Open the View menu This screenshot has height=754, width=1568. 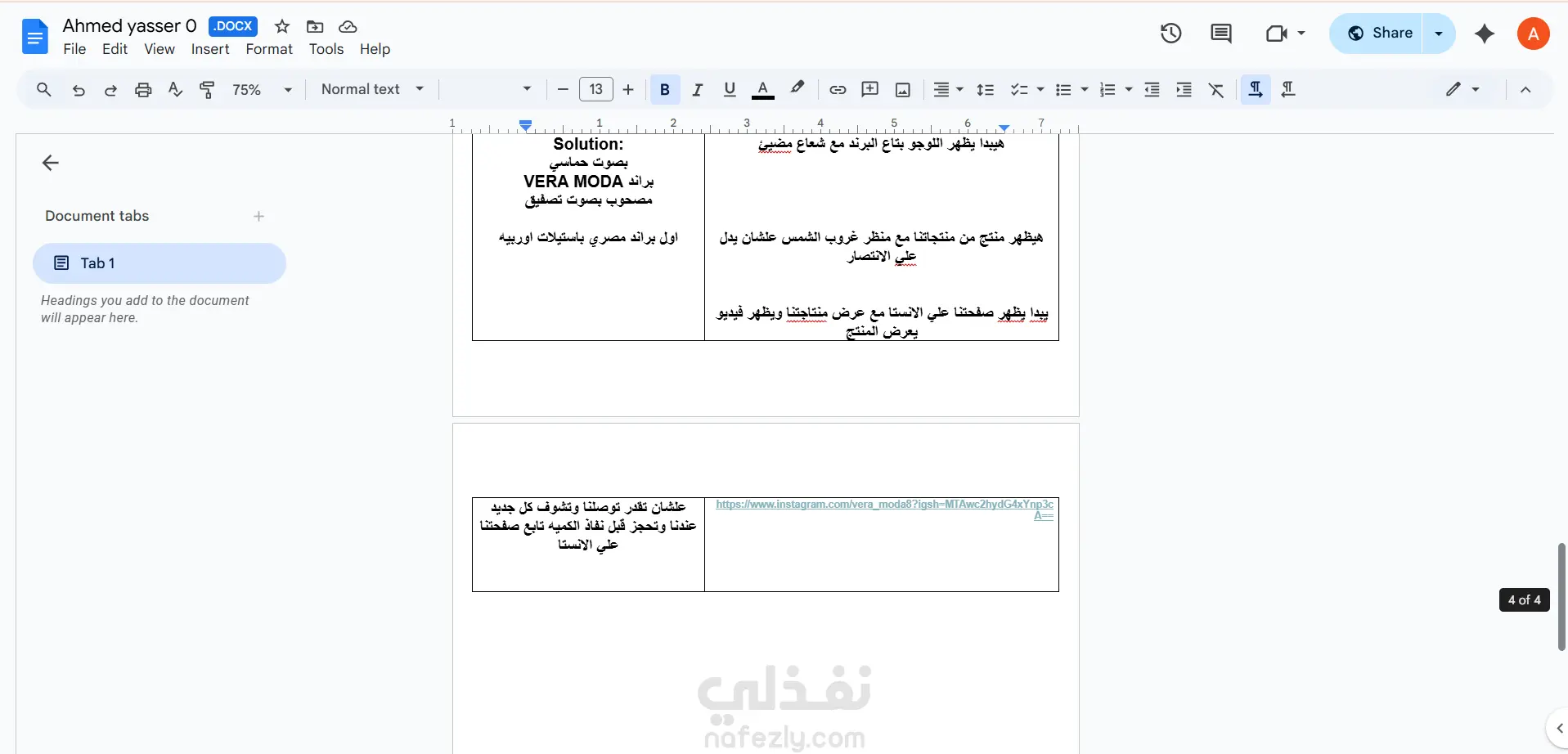(159, 49)
